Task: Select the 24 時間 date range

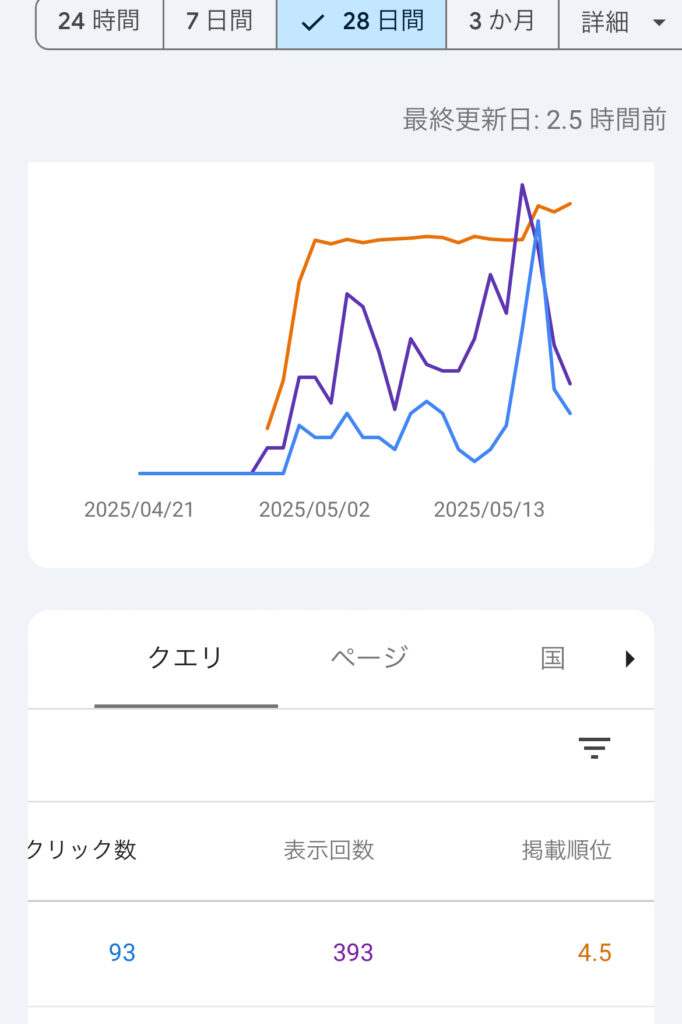Action: 99,22
